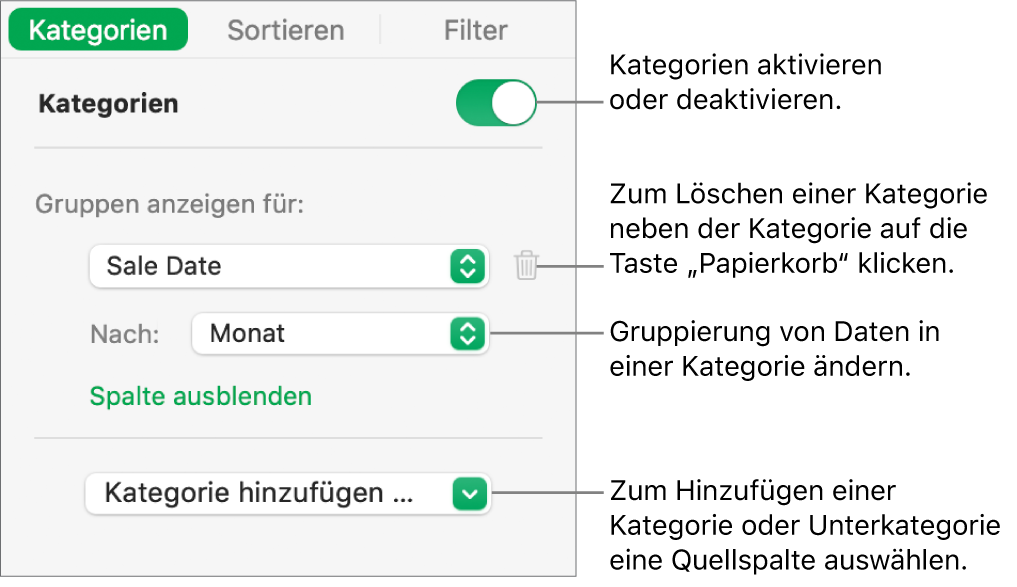Go to the Filter tab
1017x587 pixels.
coord(475,31)
